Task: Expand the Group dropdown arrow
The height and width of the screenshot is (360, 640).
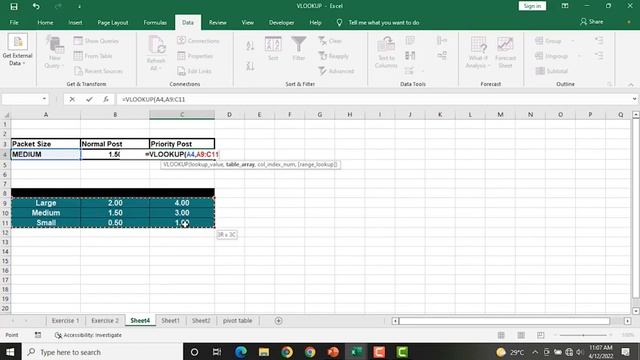Action: [573, 41]
